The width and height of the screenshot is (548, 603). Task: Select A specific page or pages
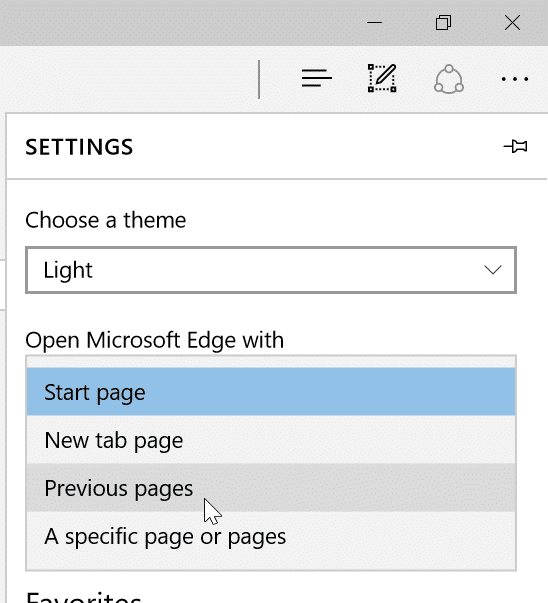click(x=271, y=536)
